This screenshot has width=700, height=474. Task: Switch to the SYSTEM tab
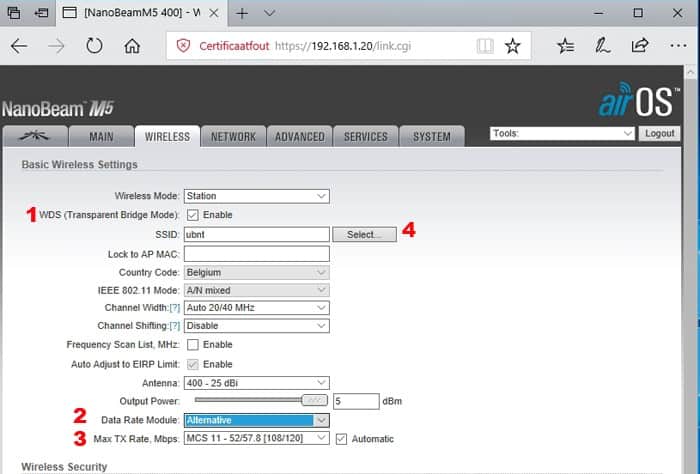pyautogui.click(x=432, y=137)
